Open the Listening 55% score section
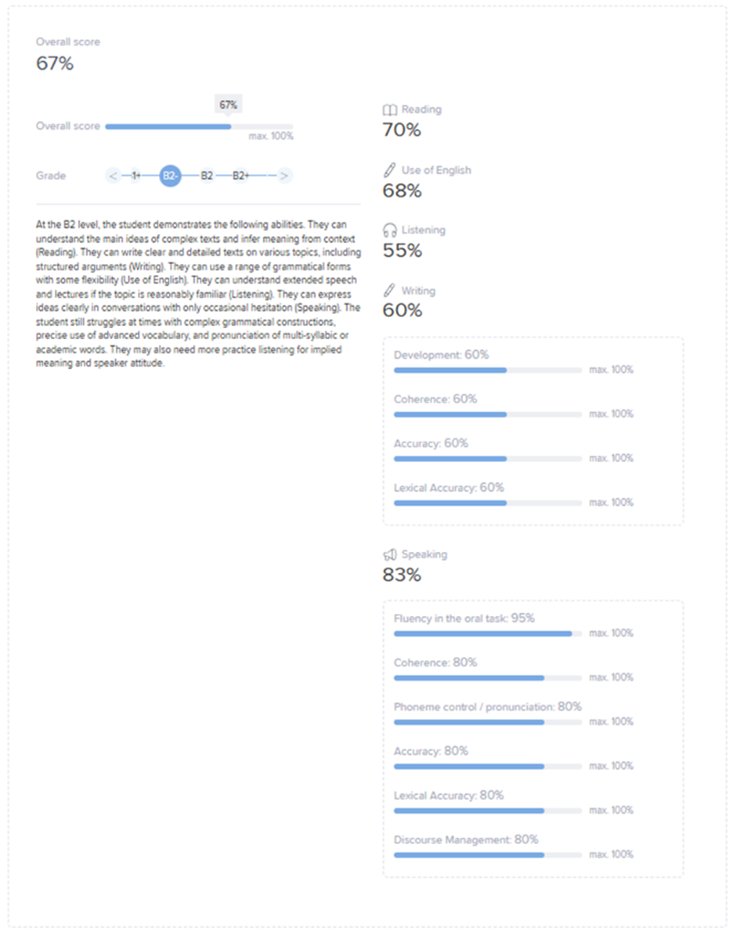This screenshot has height=942, width=737. [402, 250]
